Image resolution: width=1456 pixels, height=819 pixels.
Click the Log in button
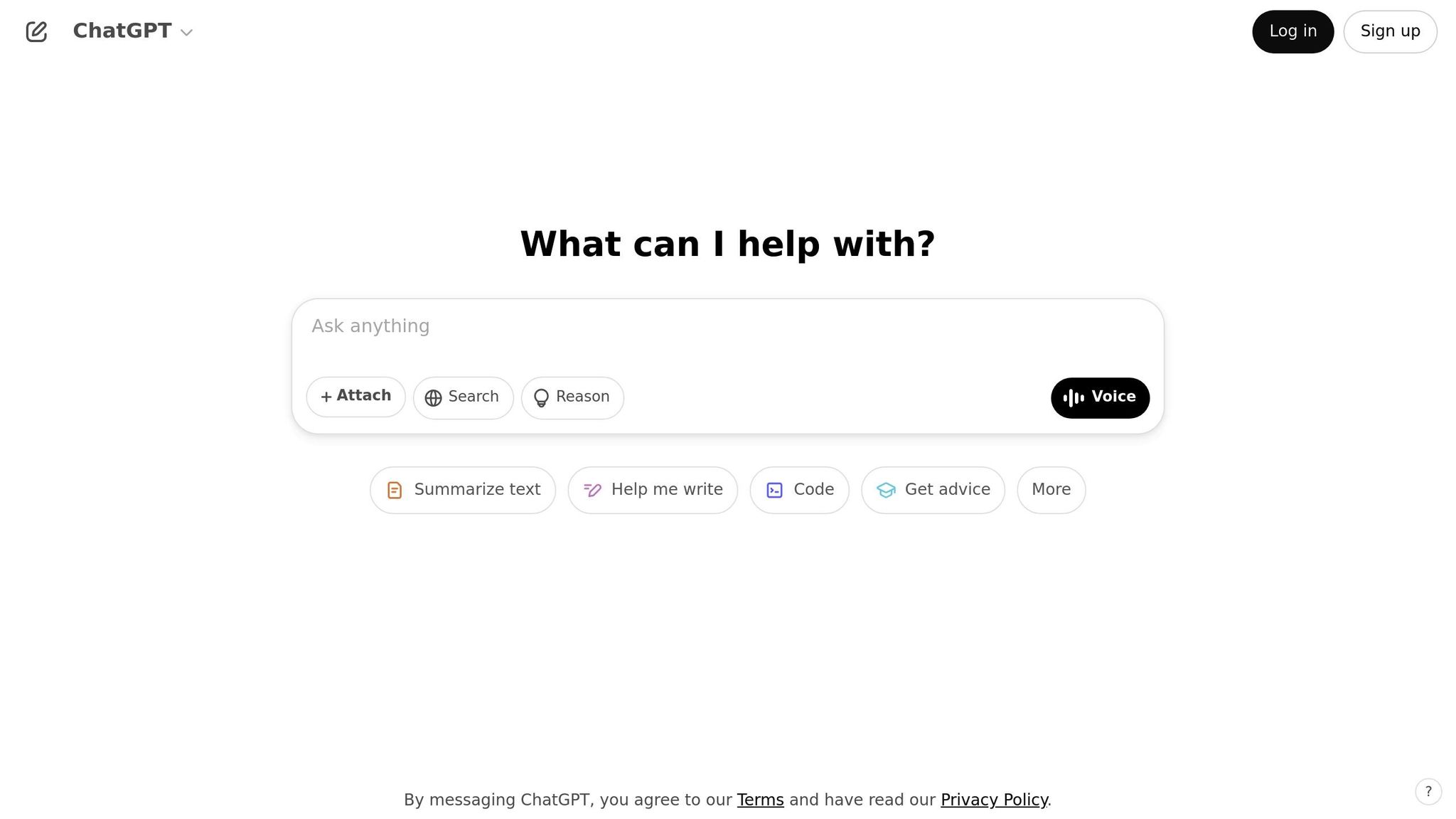[x=1292, y=31]
